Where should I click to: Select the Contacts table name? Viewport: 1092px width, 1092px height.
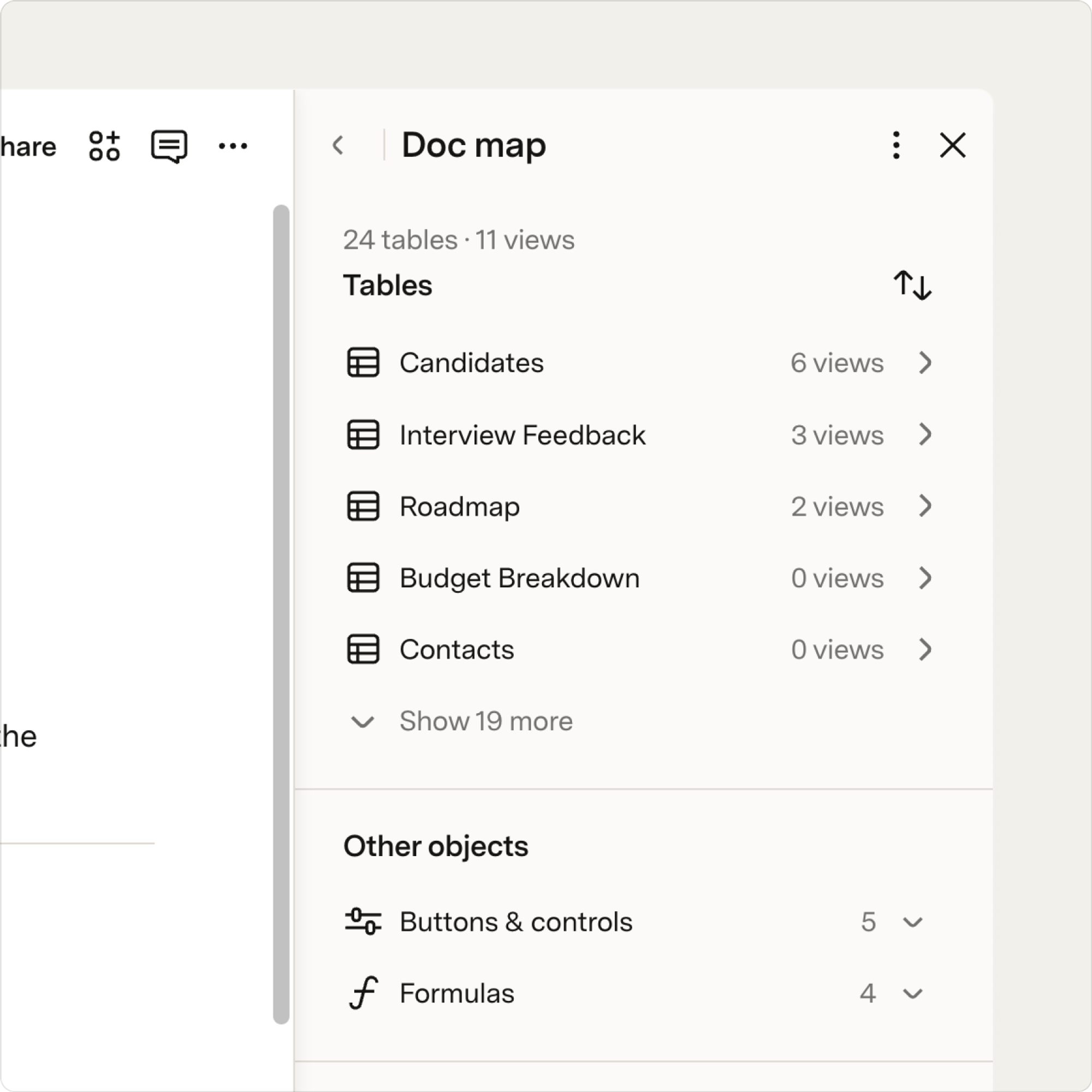(456, 649)
